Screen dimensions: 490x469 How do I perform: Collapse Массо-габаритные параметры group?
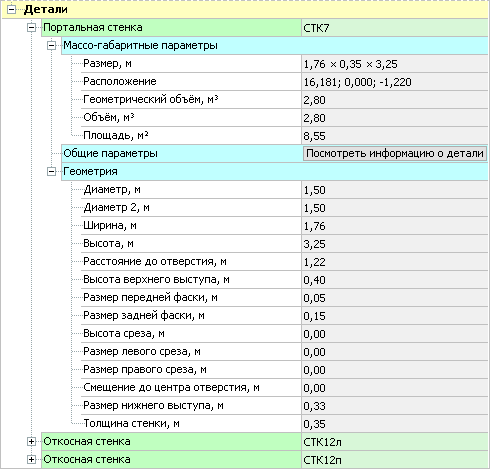coord(51,46)
